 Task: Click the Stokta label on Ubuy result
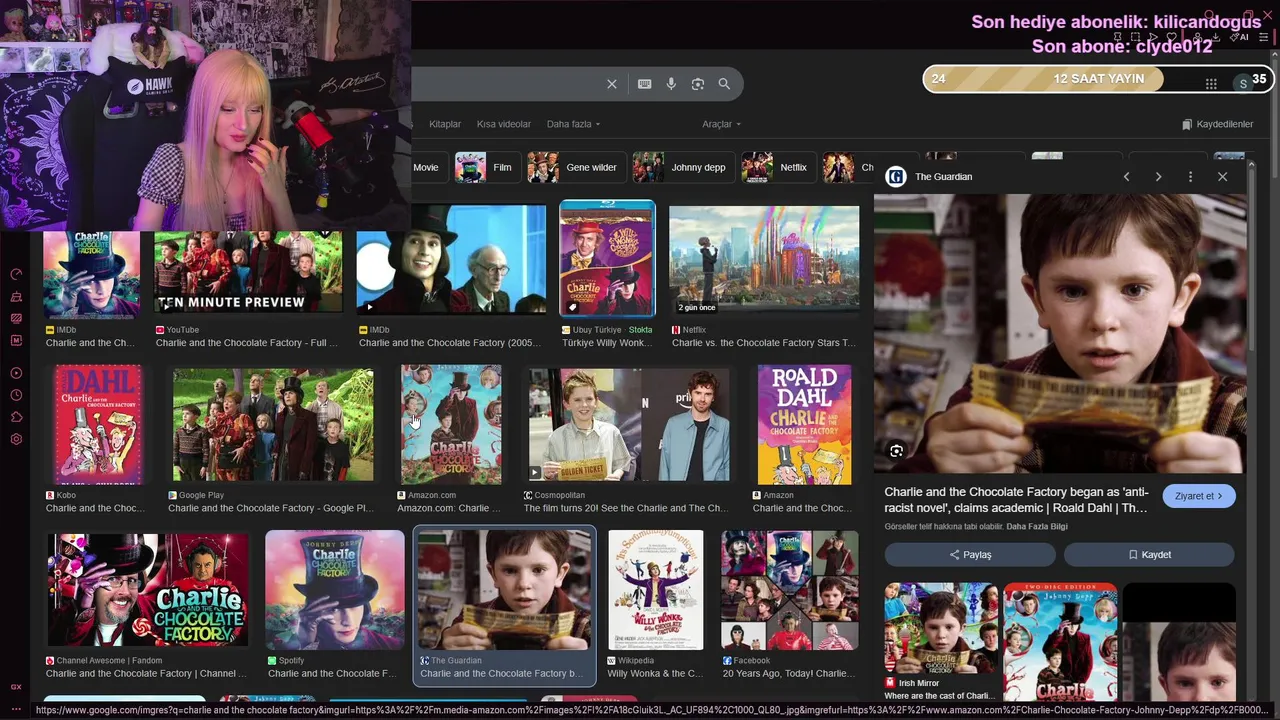tap(640, 330)
